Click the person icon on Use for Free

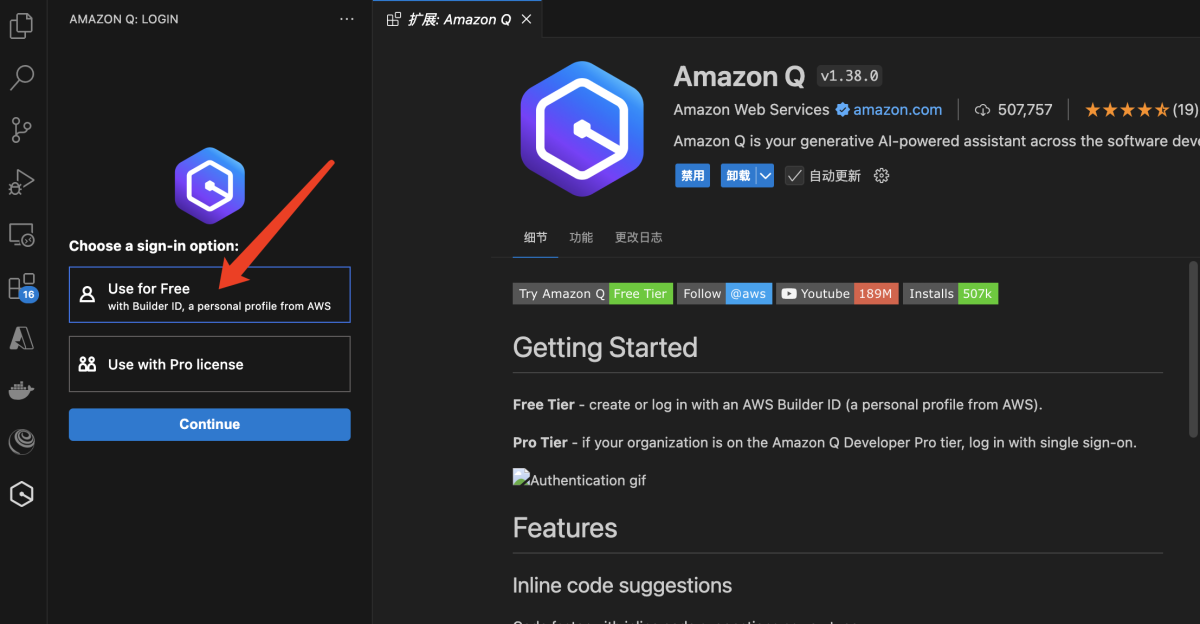click(88, 295)
